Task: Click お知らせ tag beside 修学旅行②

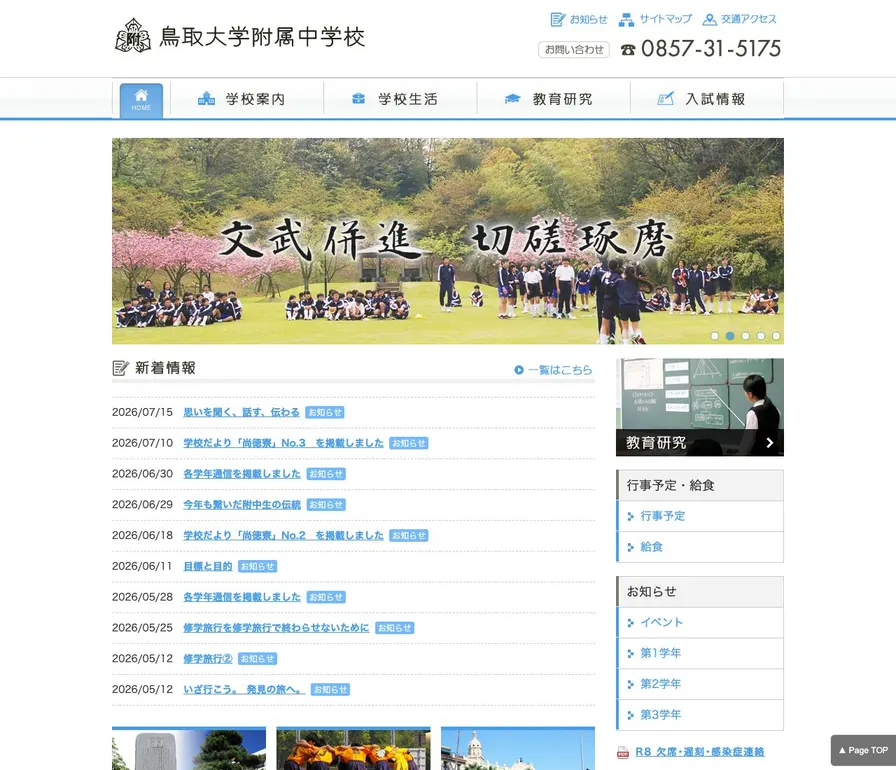Action: (x=257, y=659)
